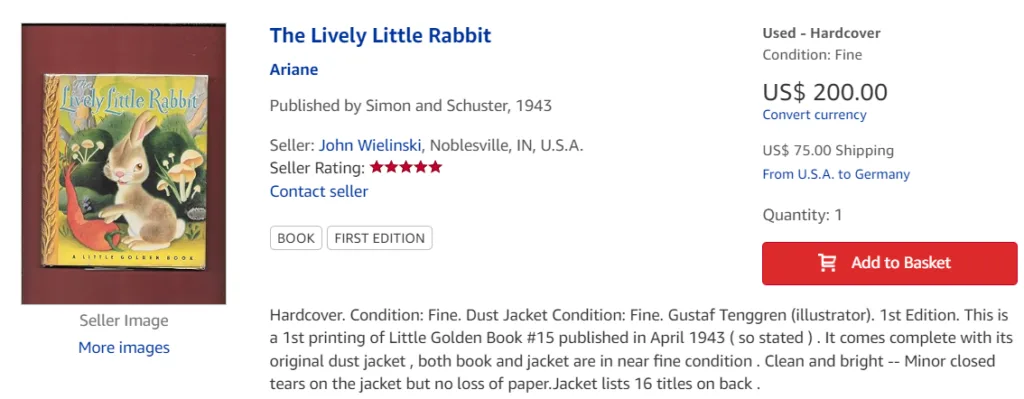
Task: Click the US$ 75.00 Shipping text
Action: click(x=828, y=150)
